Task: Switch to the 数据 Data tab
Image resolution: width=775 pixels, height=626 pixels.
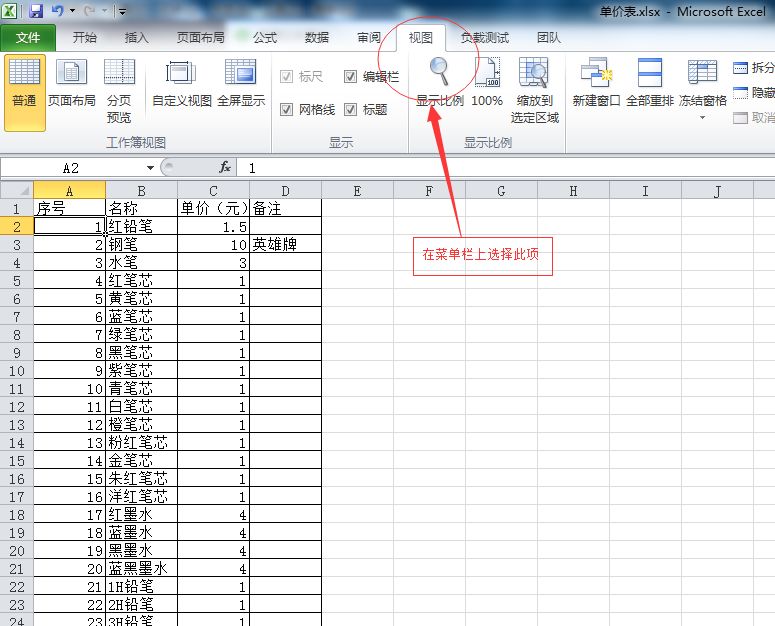Action: click(317, 38)
